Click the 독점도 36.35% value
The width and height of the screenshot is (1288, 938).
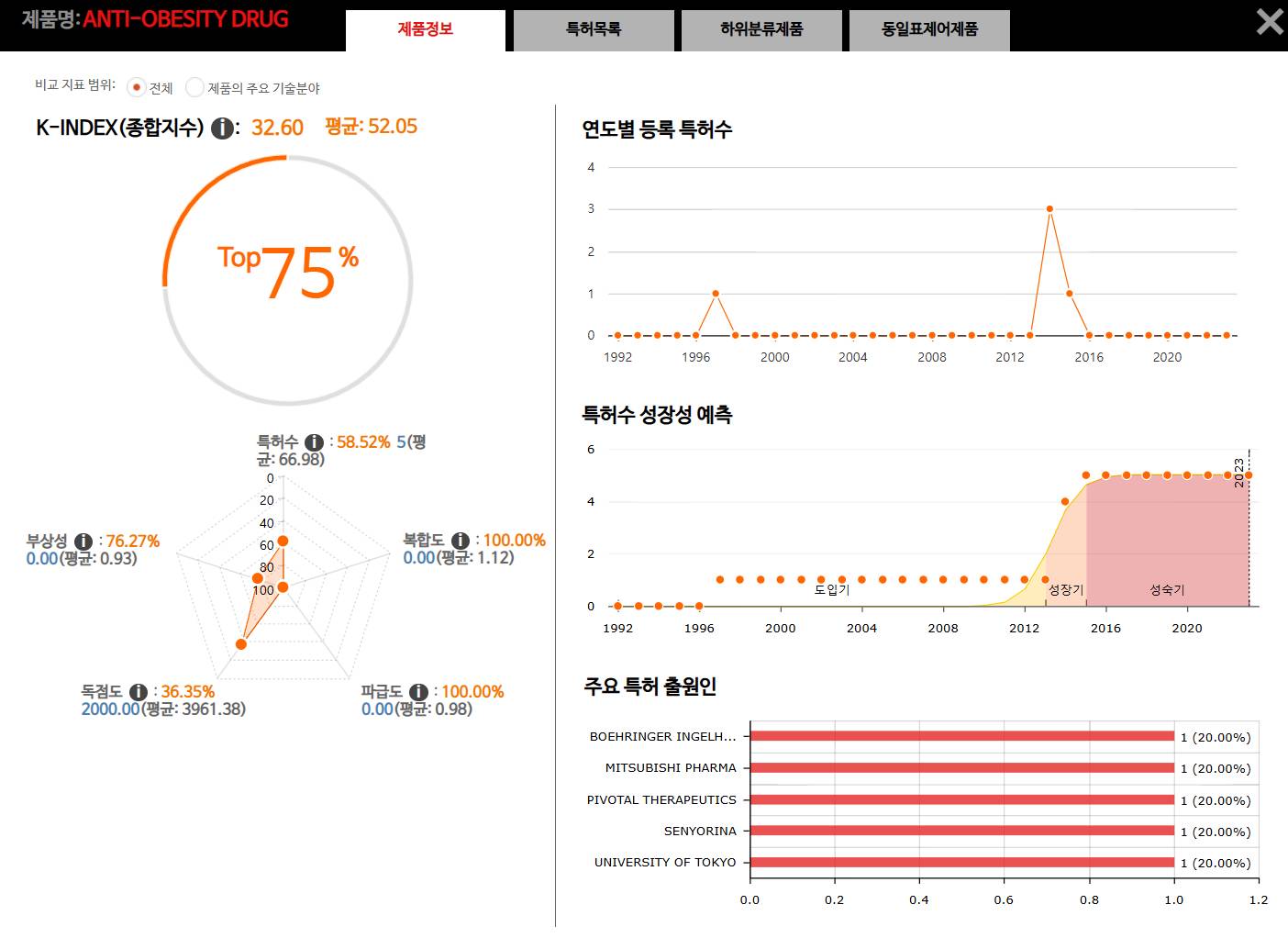[x=188, y=692]
